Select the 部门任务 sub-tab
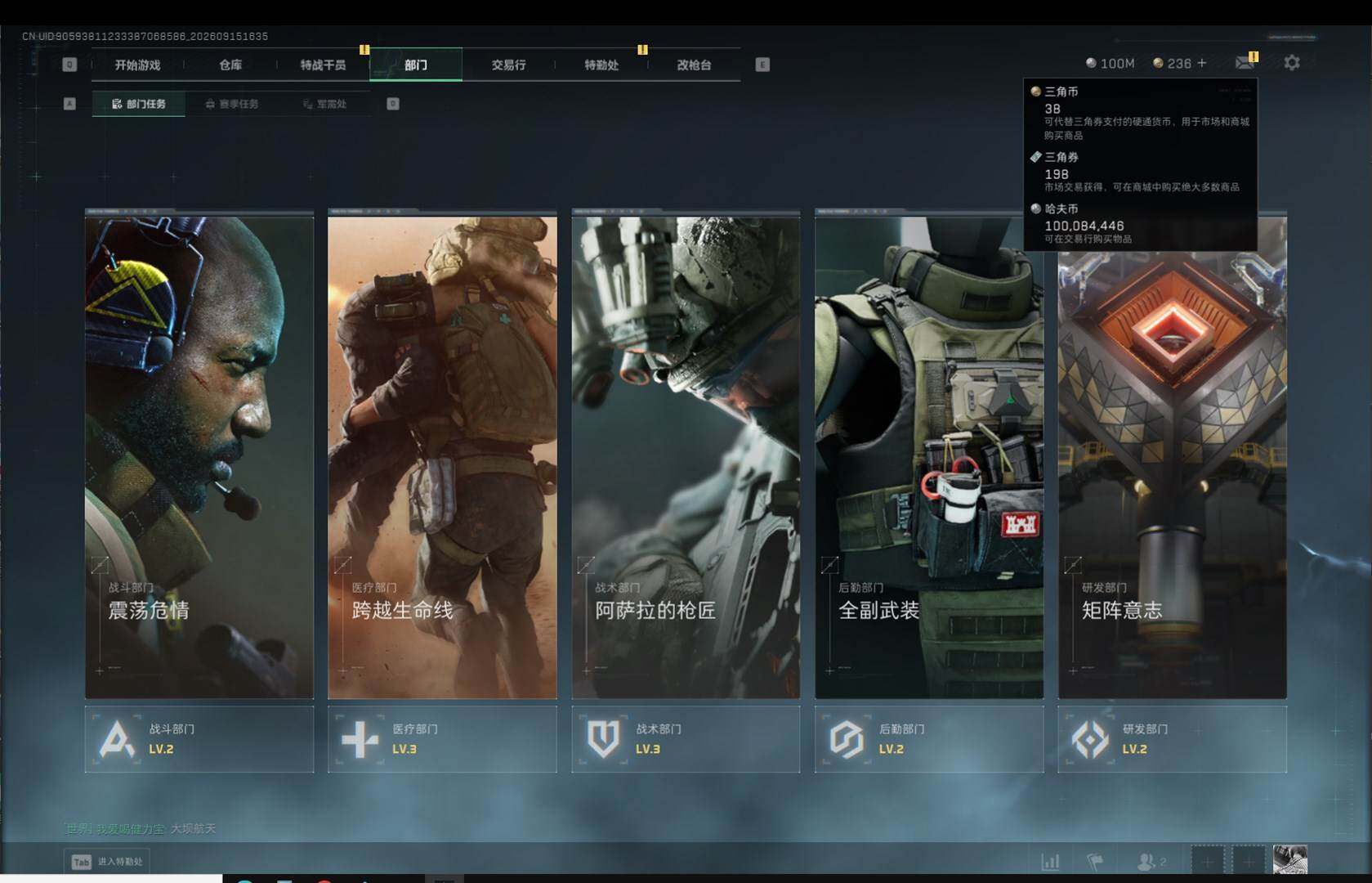The width and height of the screenshot is (1372, 883). pyautogui.click(x=138, y=104)
